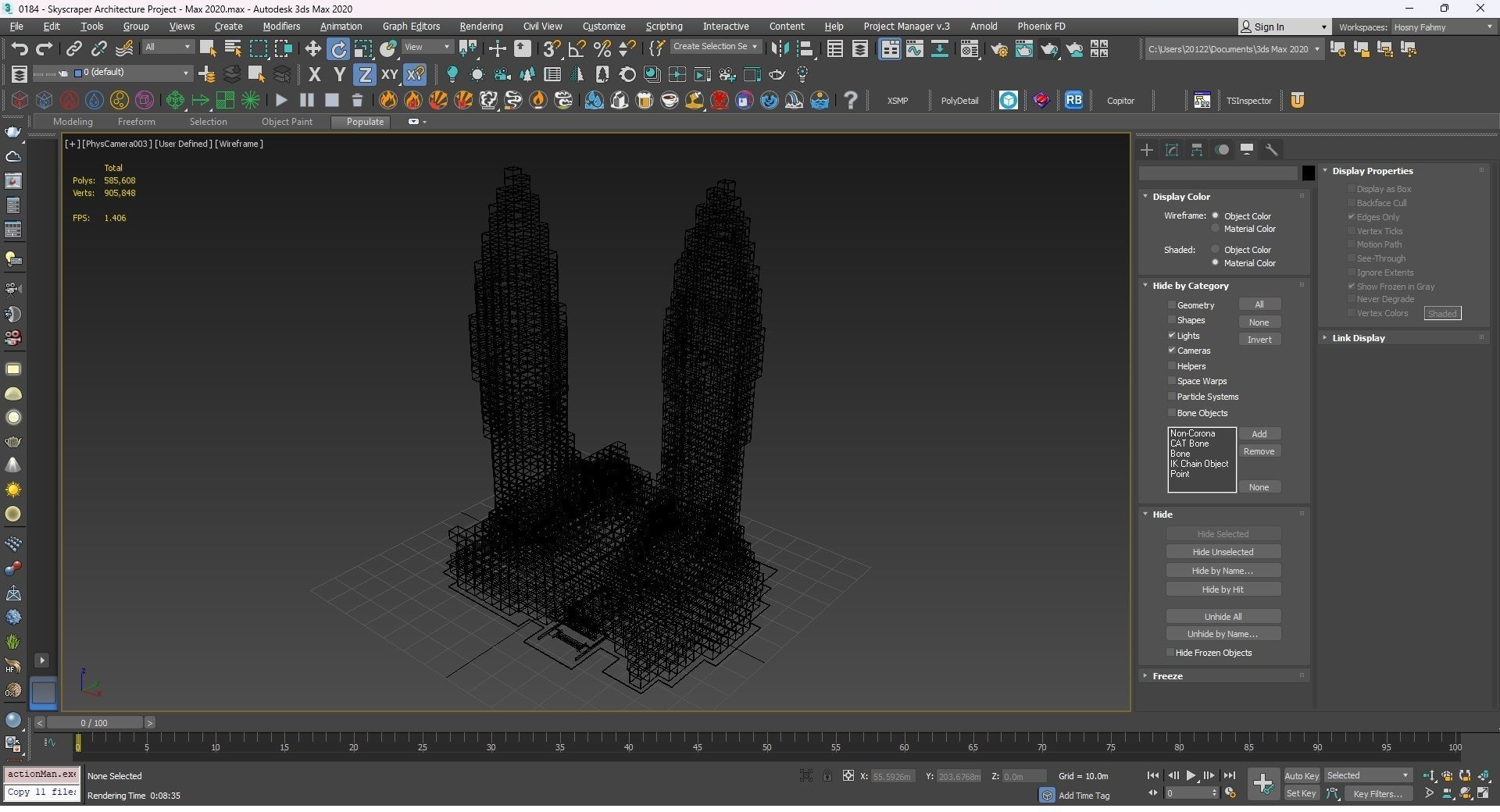Image resolution: width=1500 pixels, height=812 pixels.
Task: Open the Rendering menu
Action: point(481,27)
